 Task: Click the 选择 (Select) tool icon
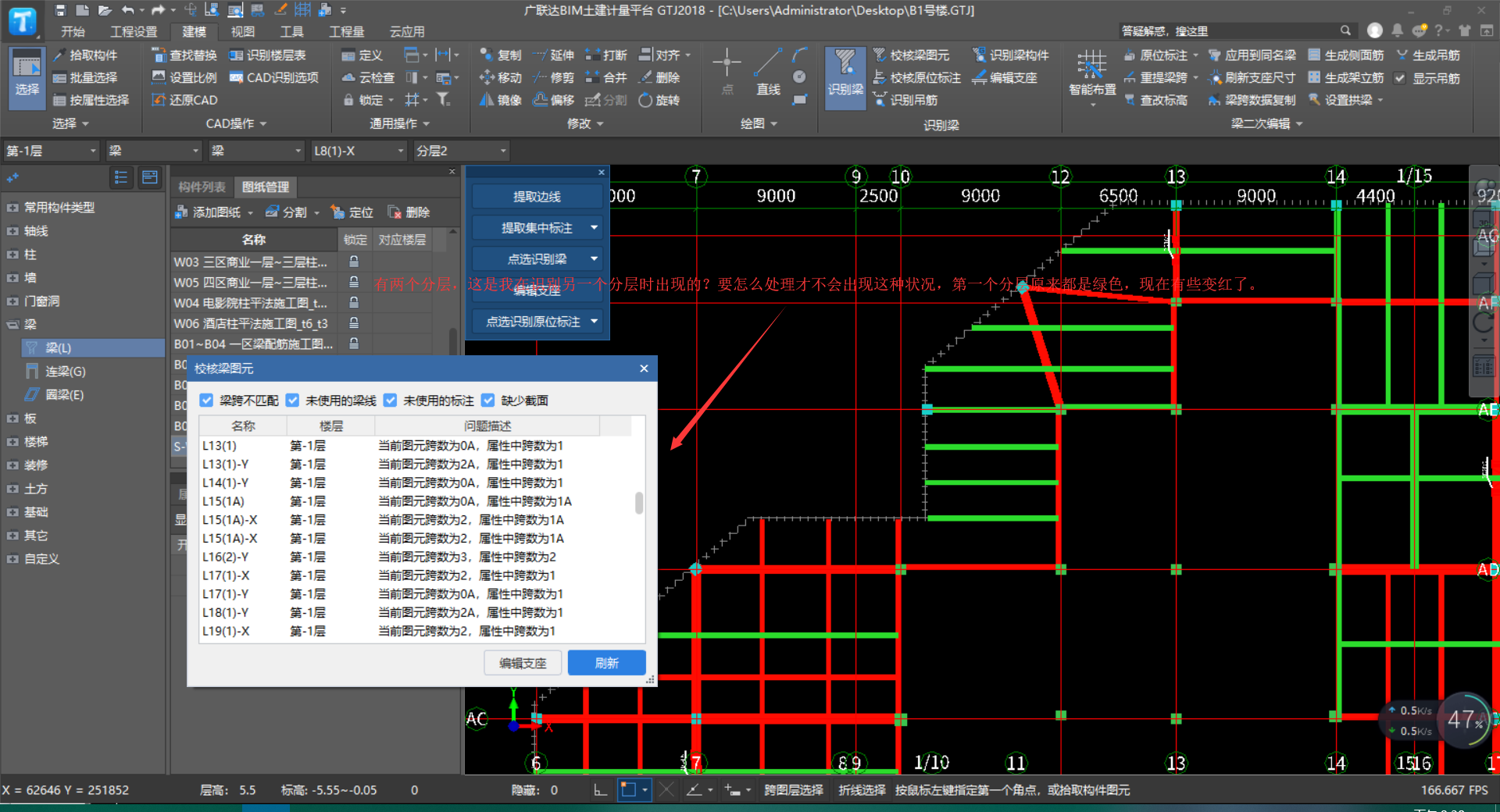point(27,76)
